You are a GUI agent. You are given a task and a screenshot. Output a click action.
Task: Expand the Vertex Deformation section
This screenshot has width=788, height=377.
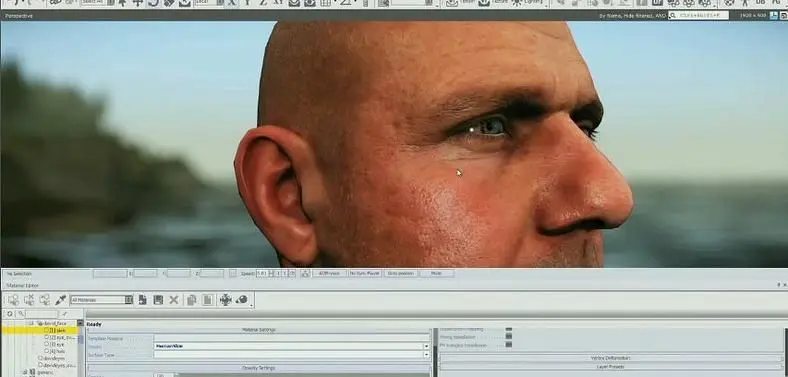click(x=611, y=358)
